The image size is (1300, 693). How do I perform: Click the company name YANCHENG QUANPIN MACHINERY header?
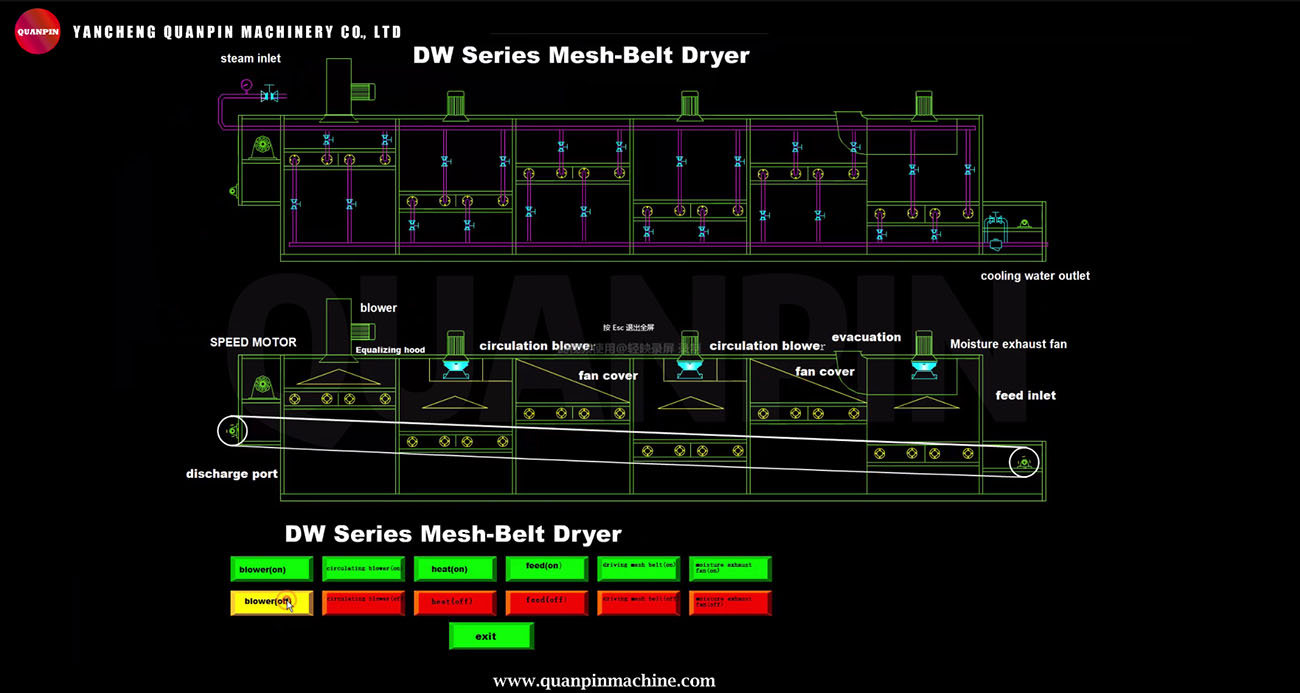[x=237, y=32]
